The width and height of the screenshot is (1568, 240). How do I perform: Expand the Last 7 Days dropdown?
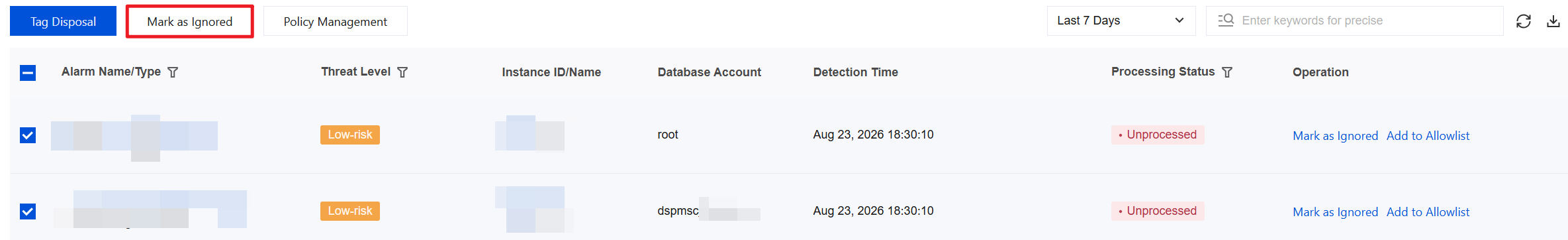(1121, 21)
